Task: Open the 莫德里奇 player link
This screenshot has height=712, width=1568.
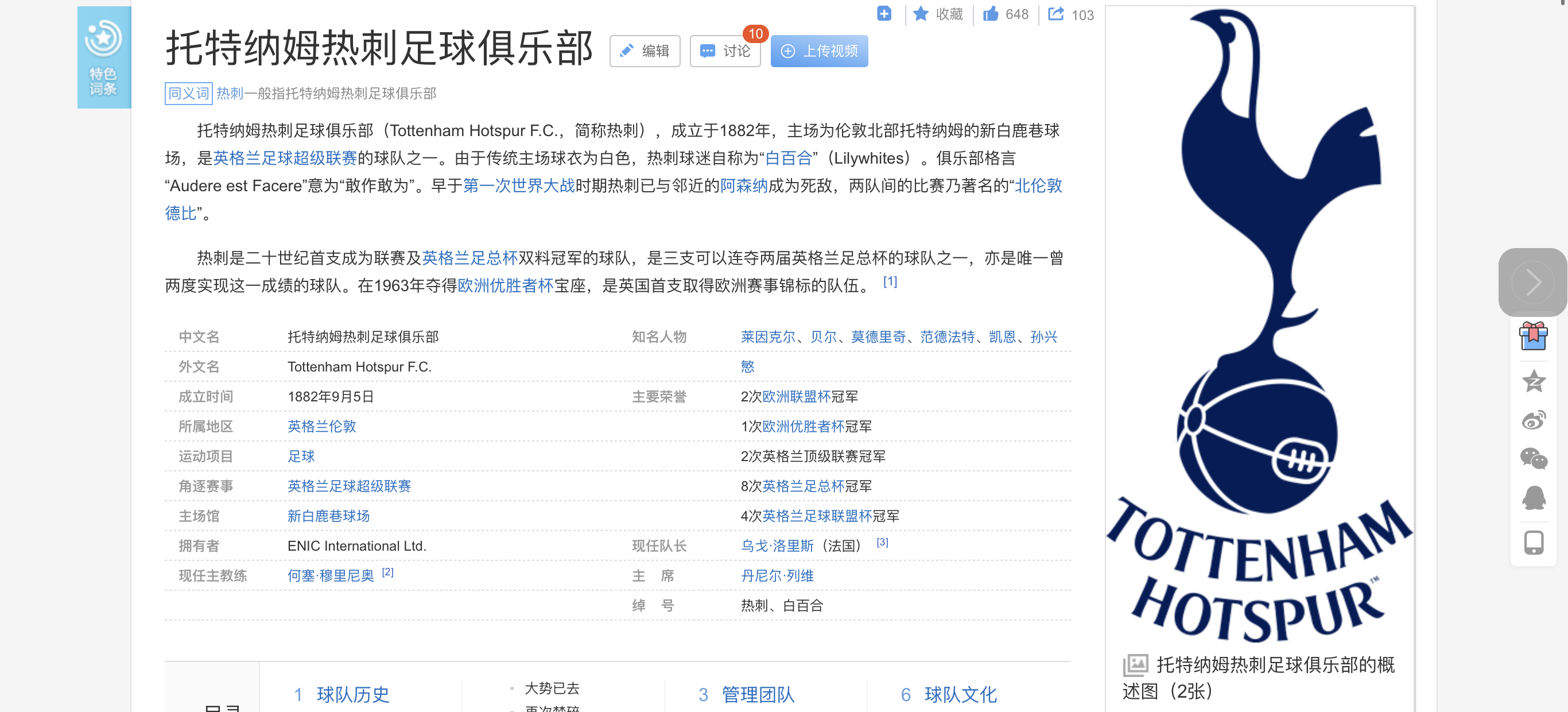Action: point(878,337)
